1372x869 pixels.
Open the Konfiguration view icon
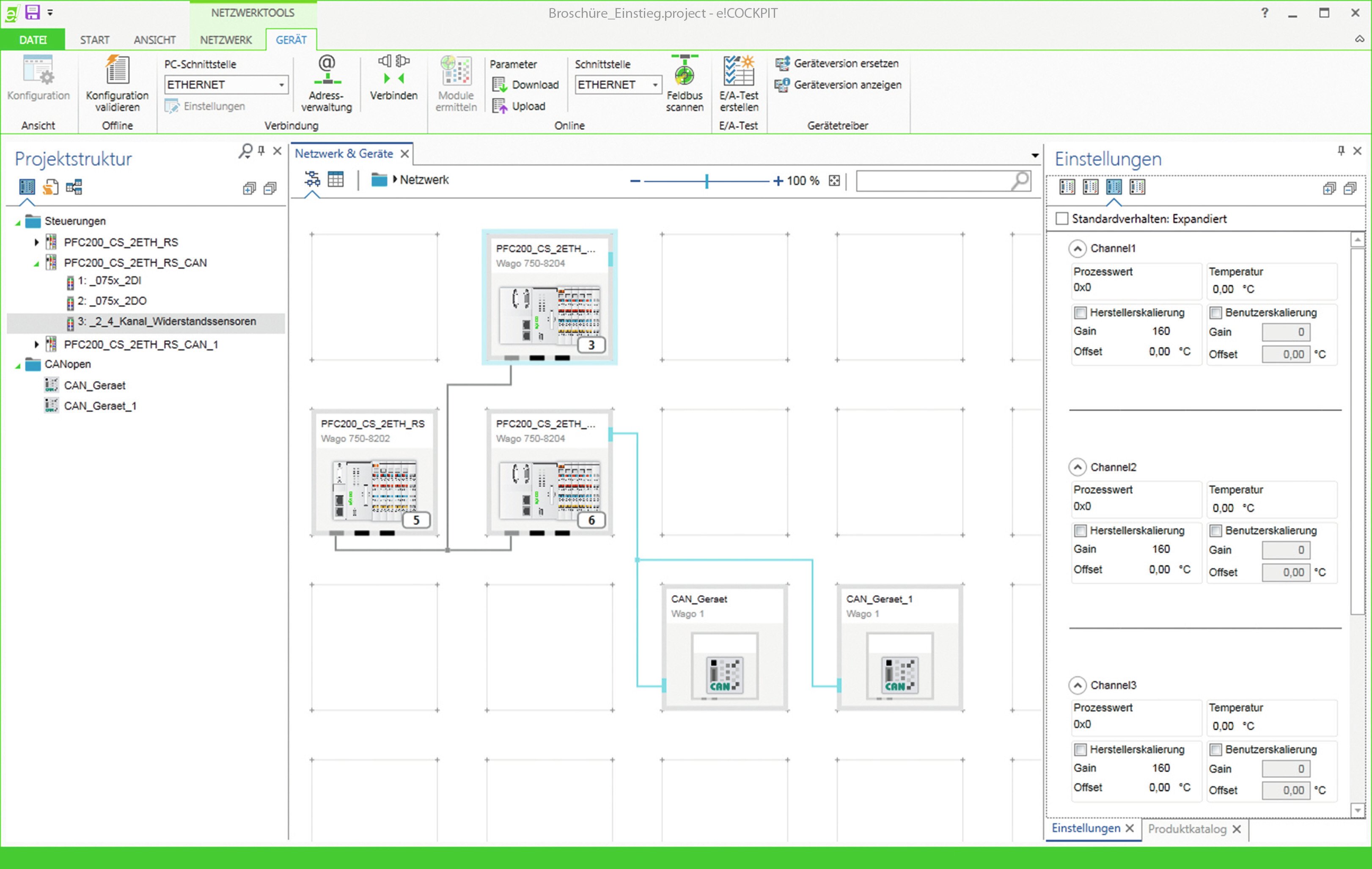(38, 71)
